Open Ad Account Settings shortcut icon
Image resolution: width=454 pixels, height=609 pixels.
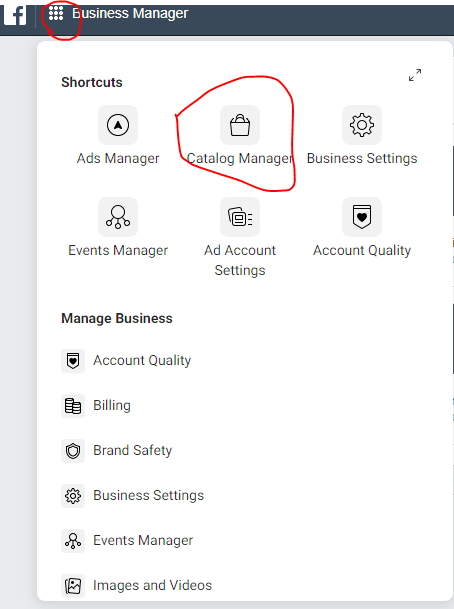pyautogui.click(x=240, y=217)
